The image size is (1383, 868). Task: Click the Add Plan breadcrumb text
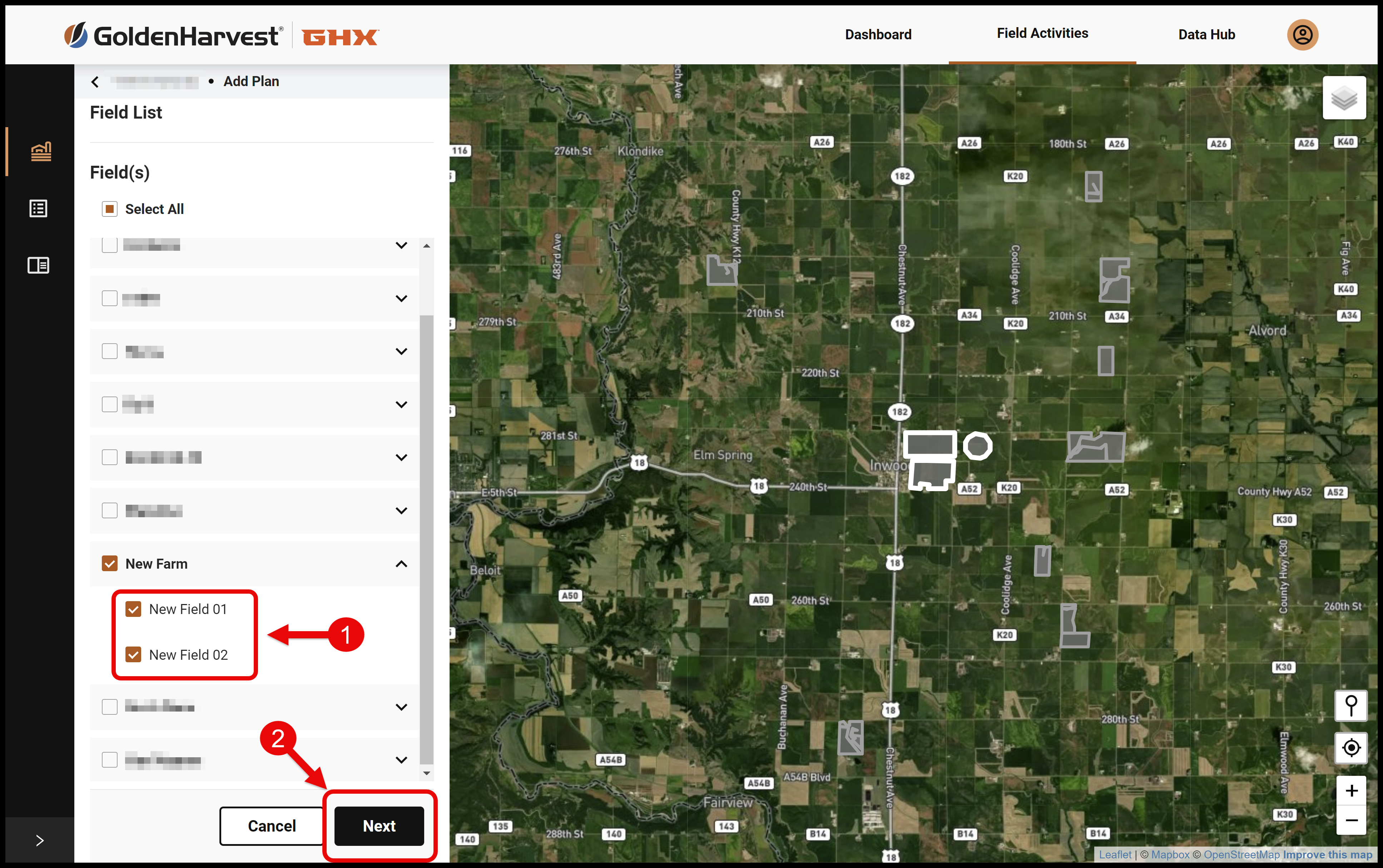tap(251, 81)
